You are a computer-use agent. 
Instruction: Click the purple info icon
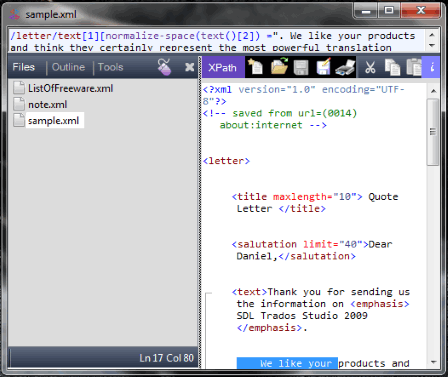(431, 67)
